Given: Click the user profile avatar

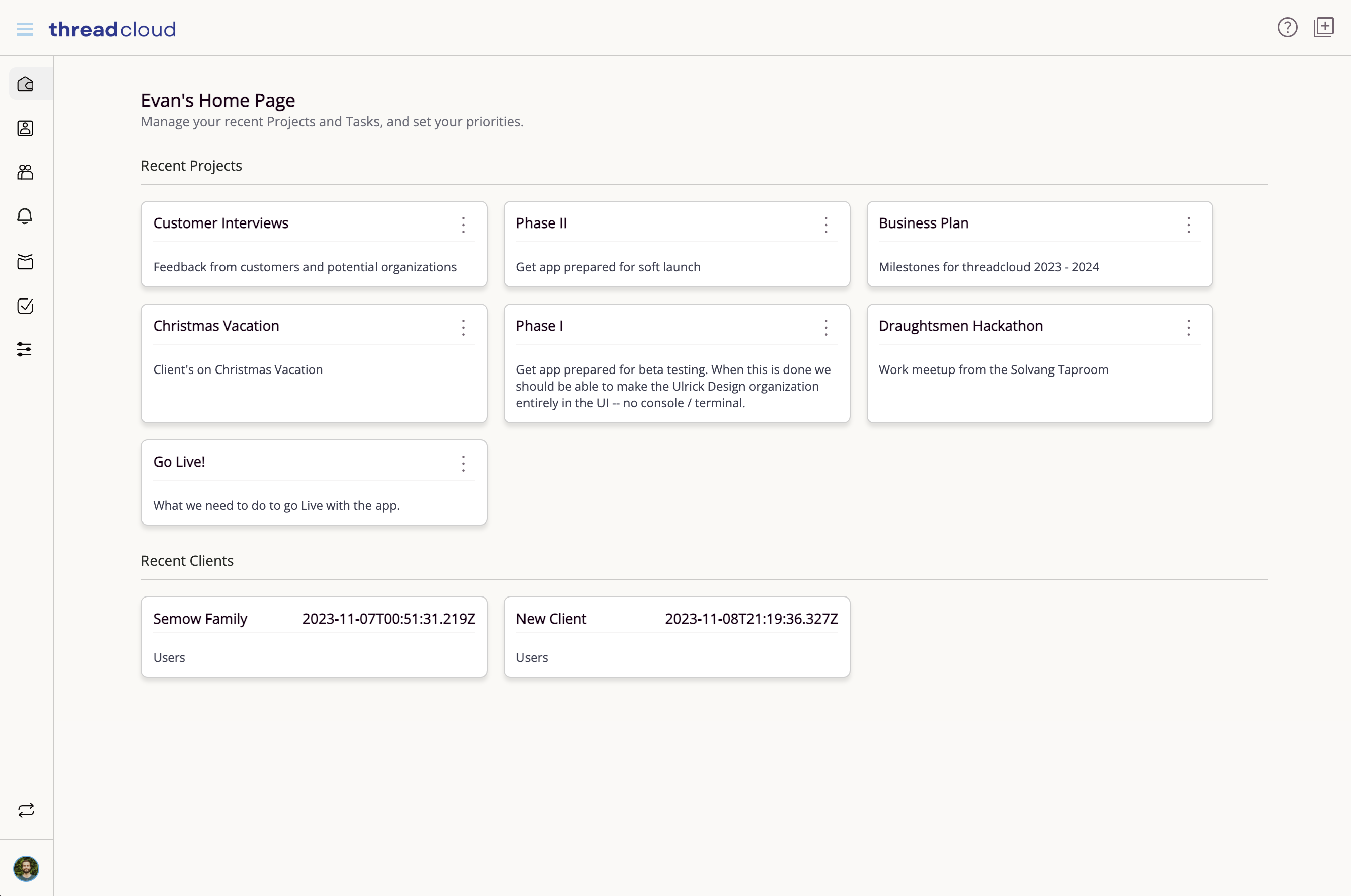Looking at the screenshot, I should click(x=26, y=868).
